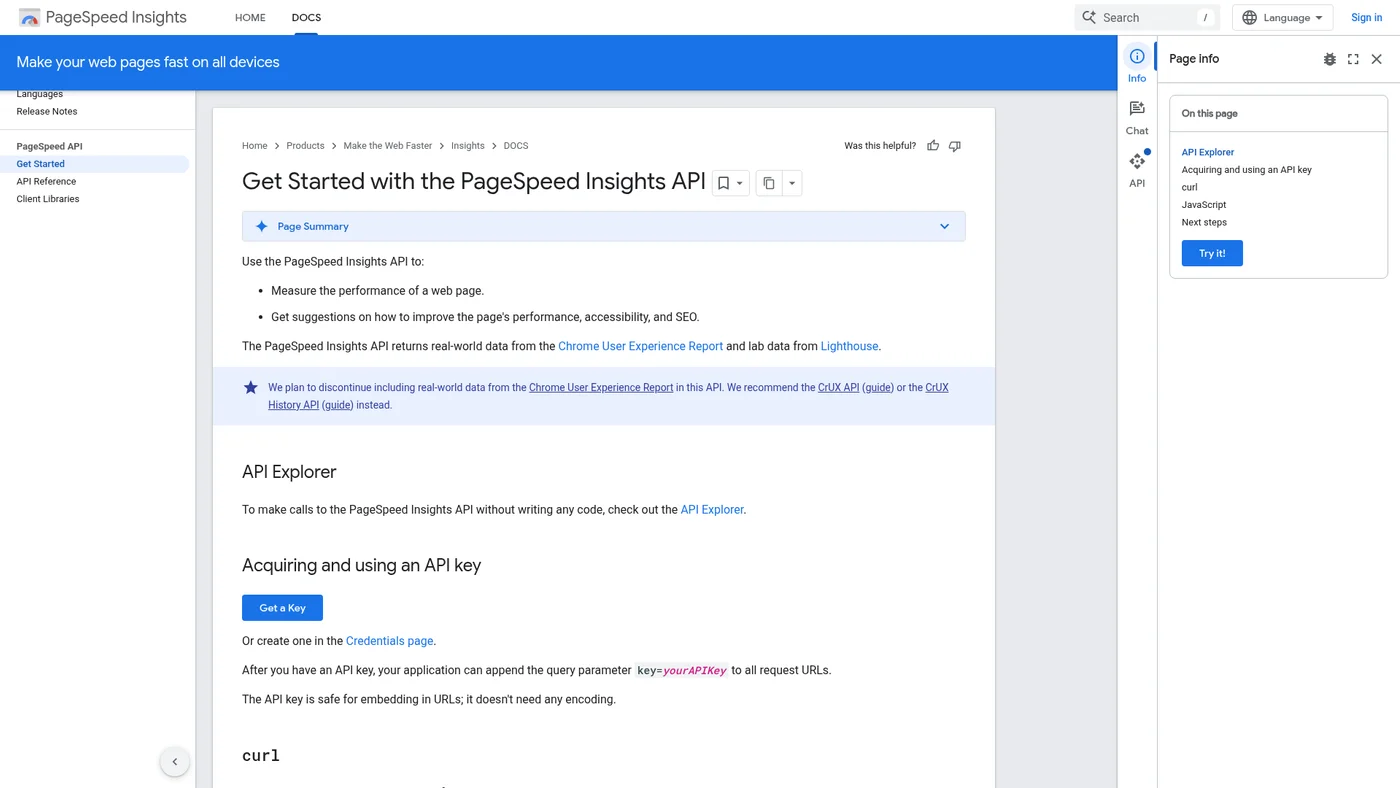The width and height of the screenshot is (1400, 788).
Task: Click the copy page icon beside the title
Action: pyautogui.click(x=768, y=183)
